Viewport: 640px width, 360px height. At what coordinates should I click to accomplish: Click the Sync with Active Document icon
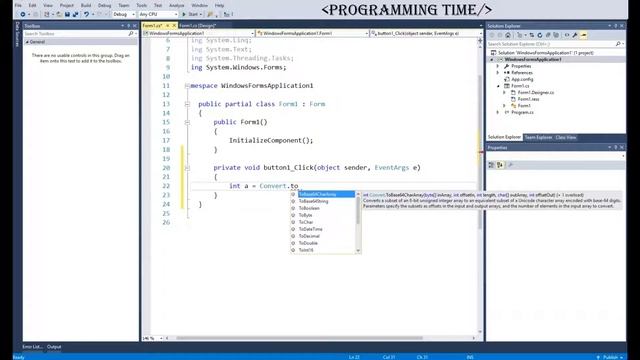(531, 36)
